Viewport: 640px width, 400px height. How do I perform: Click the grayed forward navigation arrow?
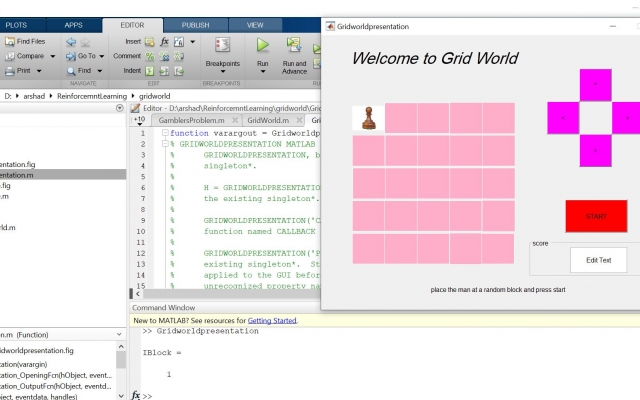pos(85,41)
